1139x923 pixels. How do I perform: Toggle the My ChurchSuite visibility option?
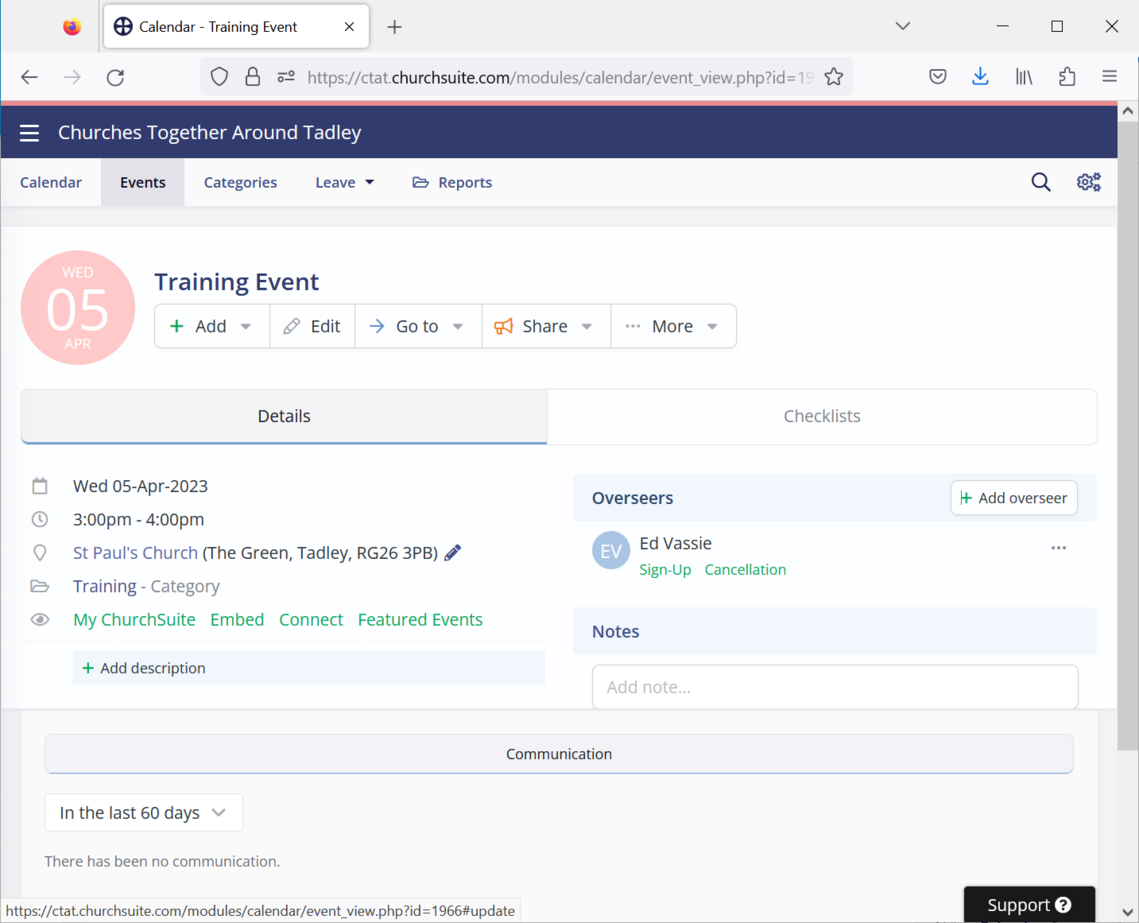(134, 619)
